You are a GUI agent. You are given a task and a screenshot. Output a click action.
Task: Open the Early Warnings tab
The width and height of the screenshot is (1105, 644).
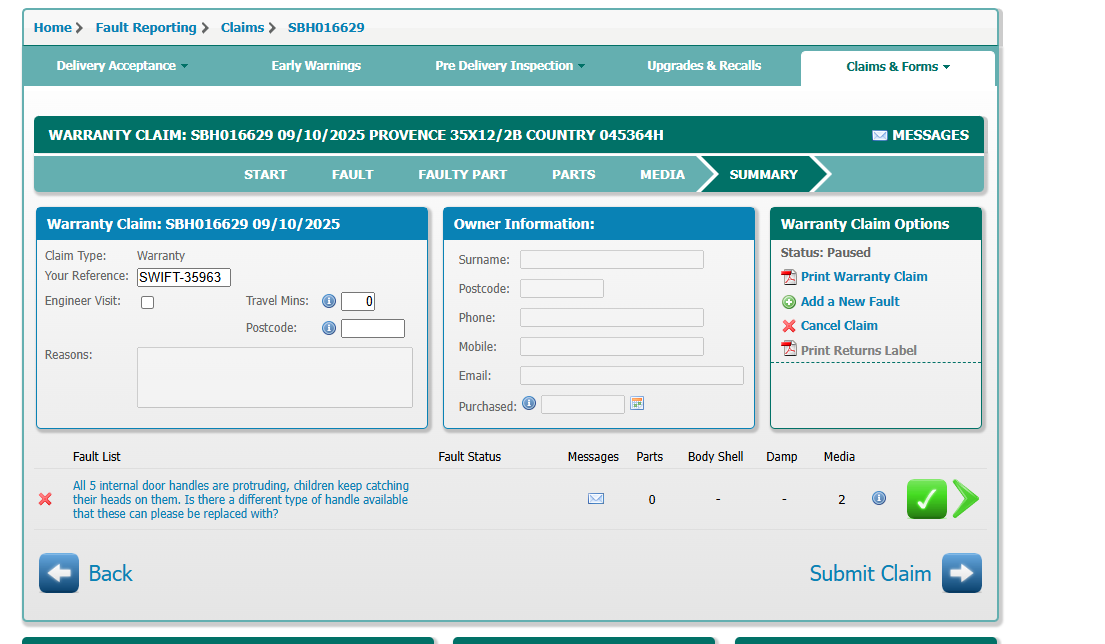click(316, 66)
